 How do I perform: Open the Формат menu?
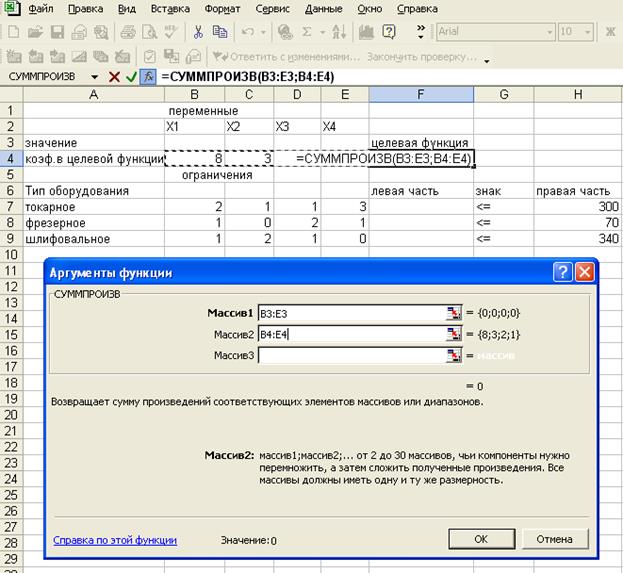tap(221, 8)
